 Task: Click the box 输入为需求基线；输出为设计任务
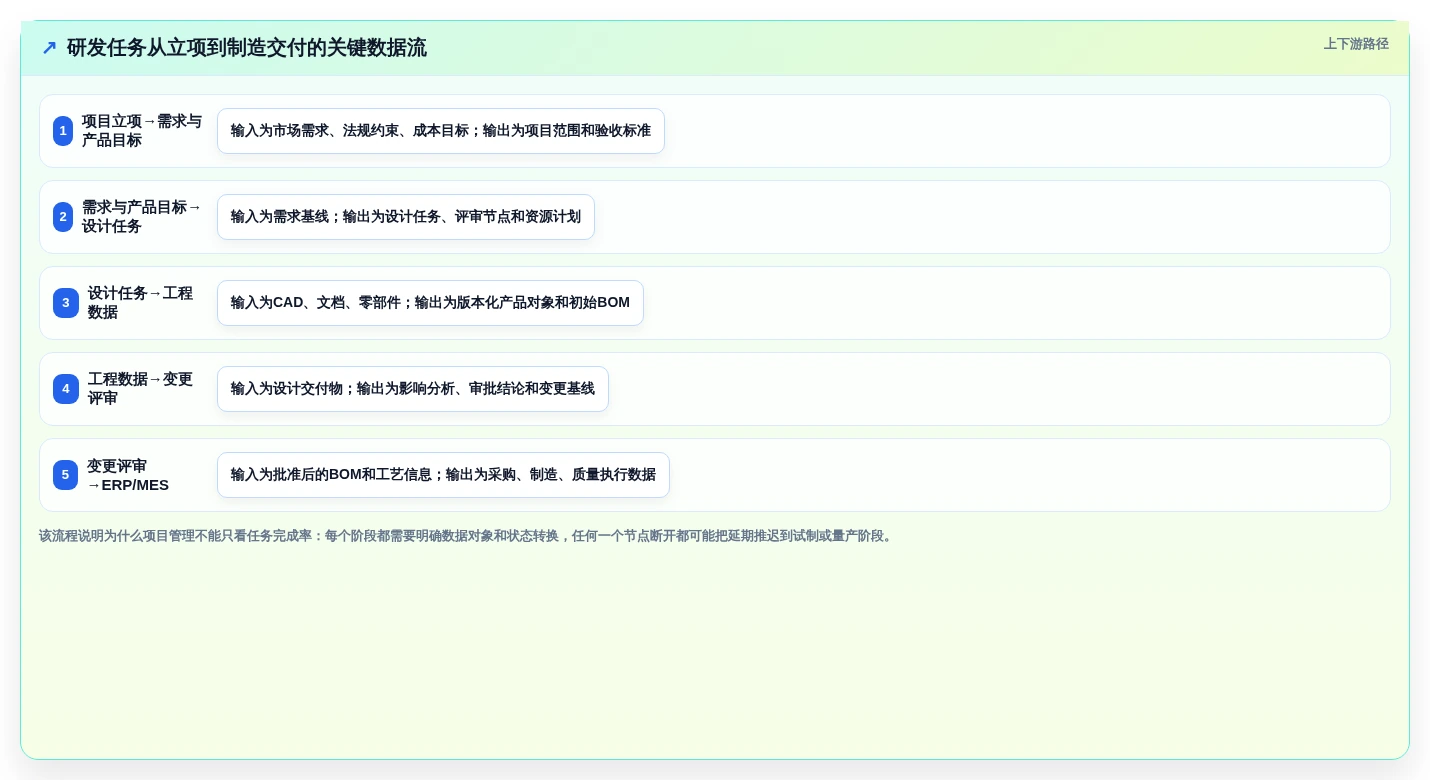coord(406,217)
